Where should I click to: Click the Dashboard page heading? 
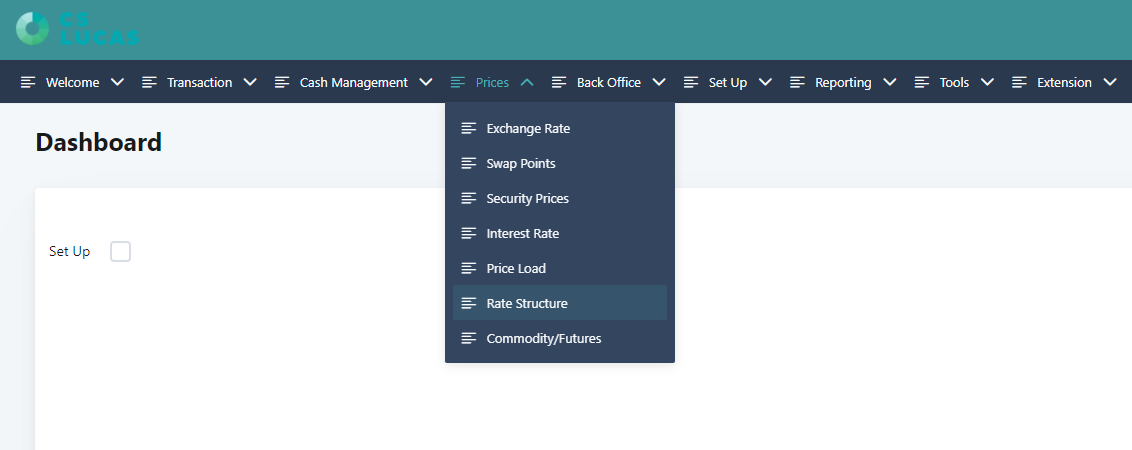(x=98, y=143)
